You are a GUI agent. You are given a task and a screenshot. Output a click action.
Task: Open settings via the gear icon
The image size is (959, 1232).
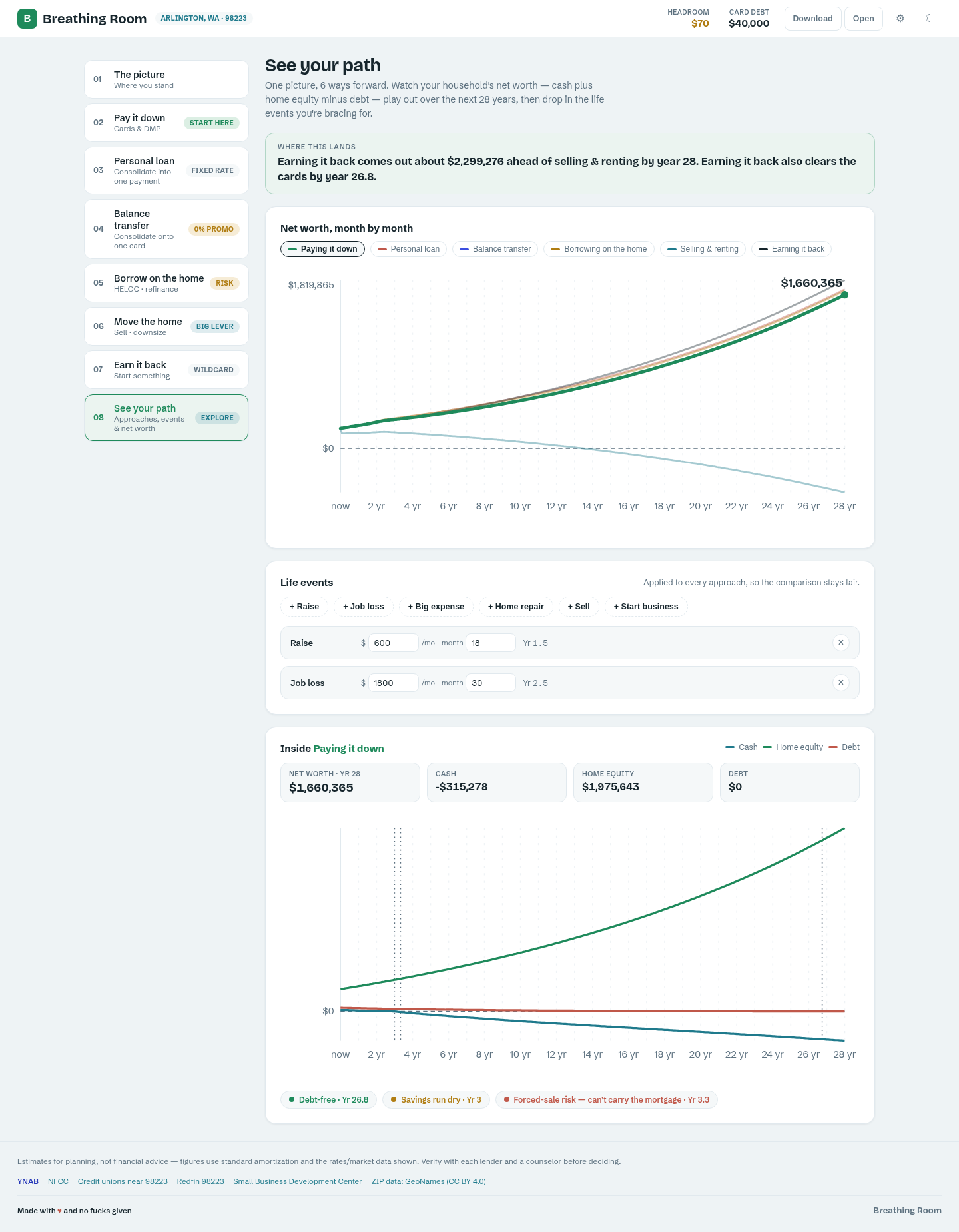click(x=900, y=19)
